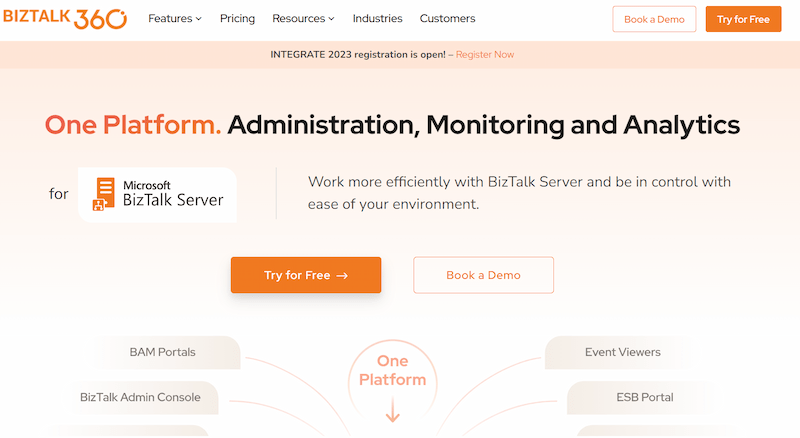Click the large Book a Demo button
800x438 pixels.
(483, 275)
